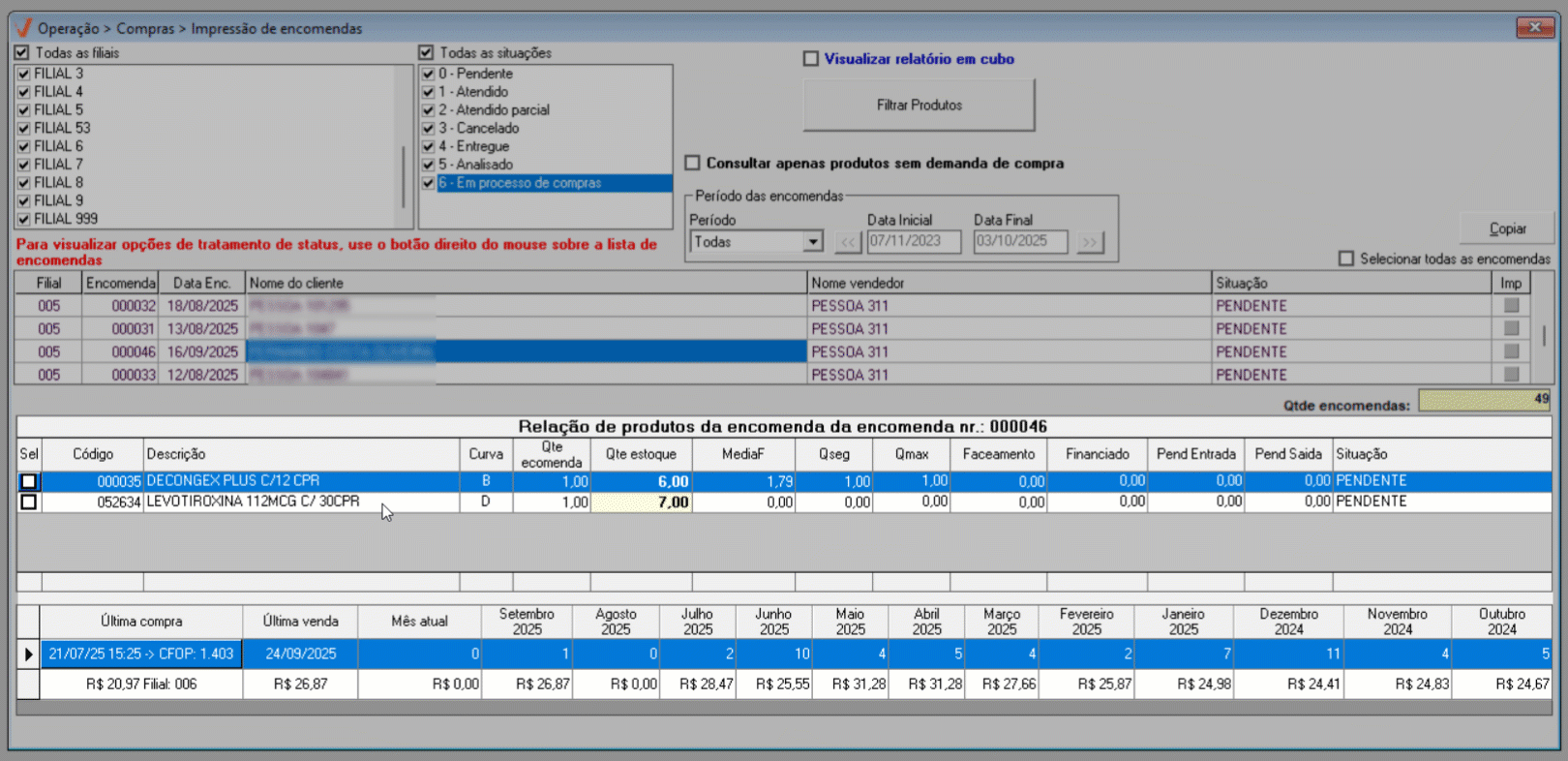Click the Copiar button

pyautogui.click(x=1507, y=228)
